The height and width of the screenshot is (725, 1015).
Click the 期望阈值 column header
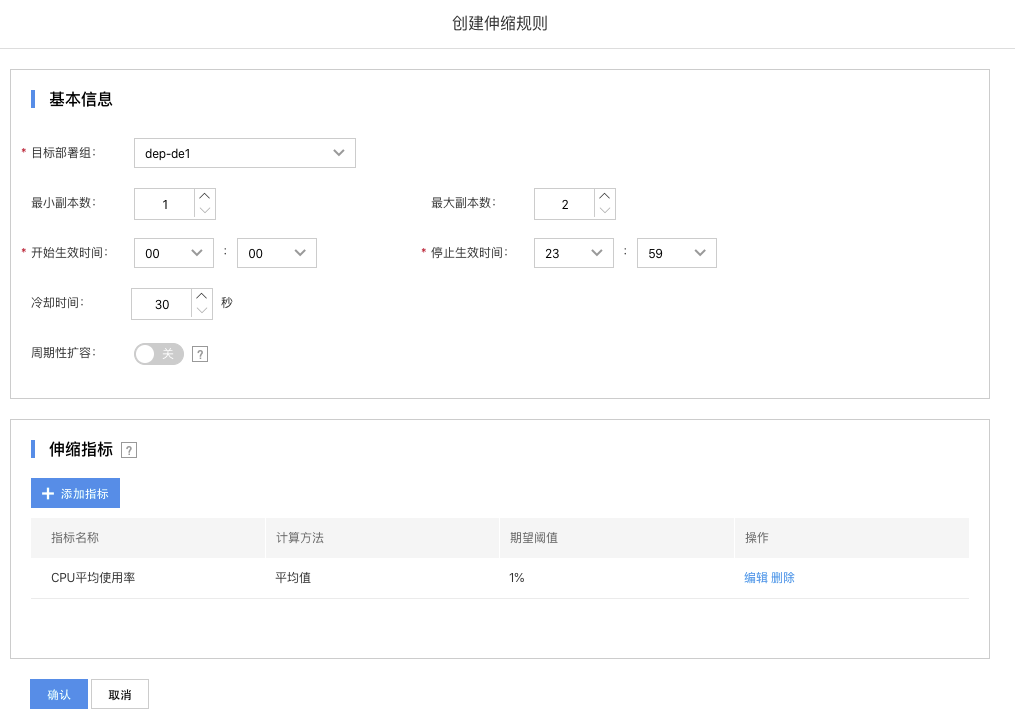(617, 537)
